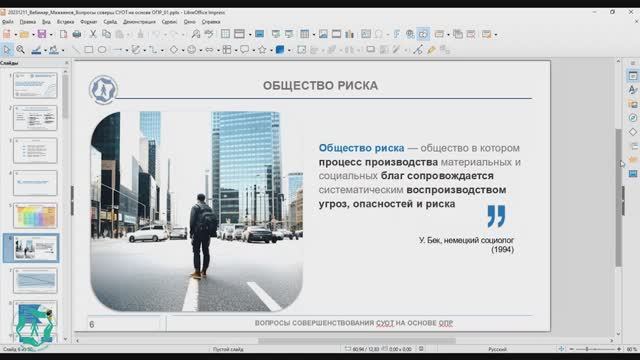
Task: Open the Формат menu
Action: point(89,22)
